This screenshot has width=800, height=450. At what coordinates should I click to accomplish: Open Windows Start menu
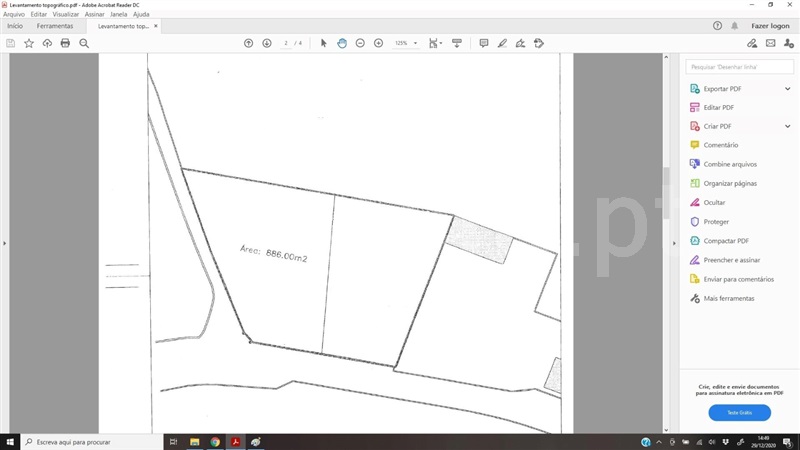(x=10, y=442)
